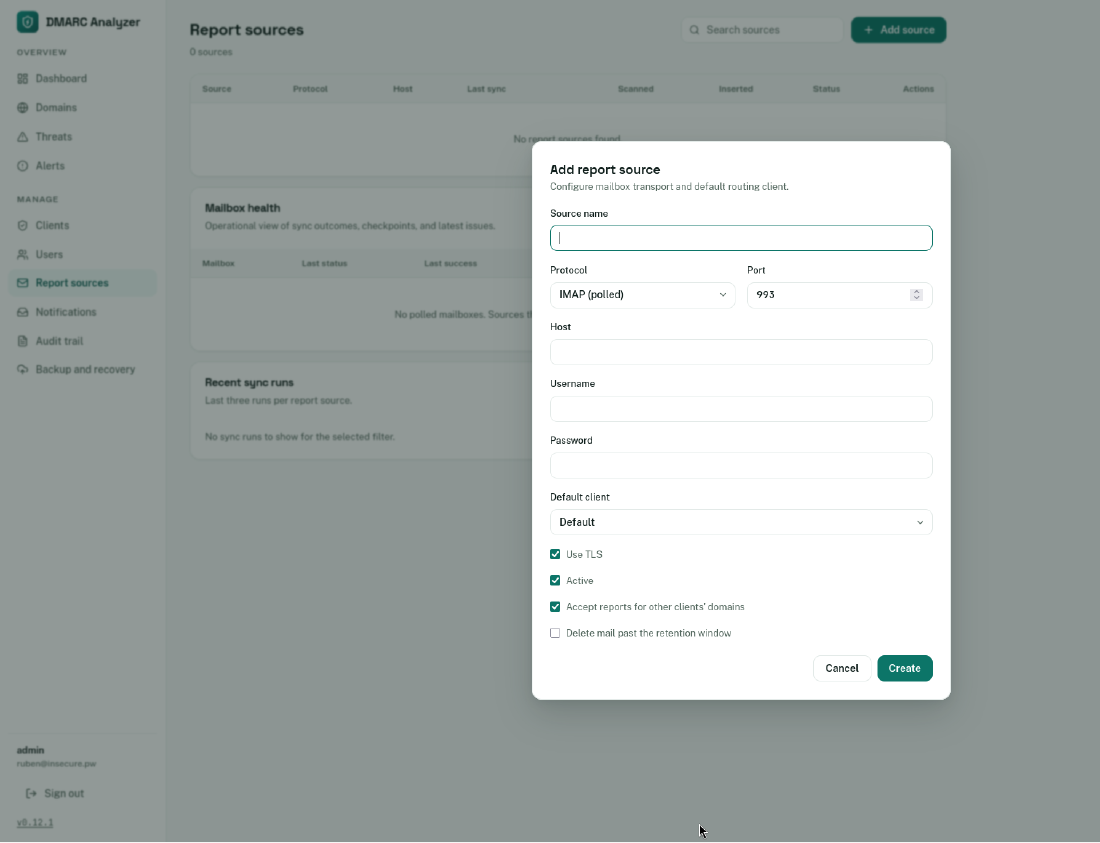Click the Sign out arrow icon
This screenshot has height=843, width=1100.
coord(31,794)
